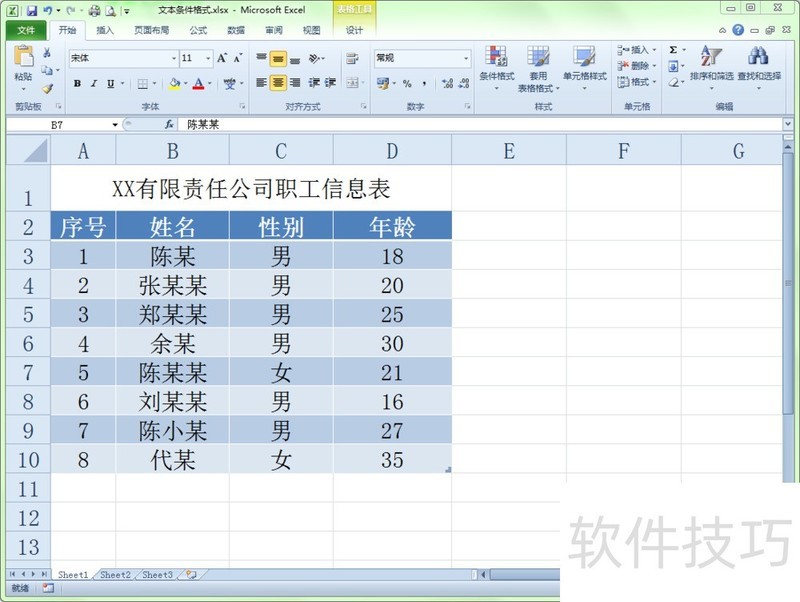The image size is (800, 602).
Task: Open Cell Styles (单元格样式)
Action: pyautogui.click(x=585, y=68)
